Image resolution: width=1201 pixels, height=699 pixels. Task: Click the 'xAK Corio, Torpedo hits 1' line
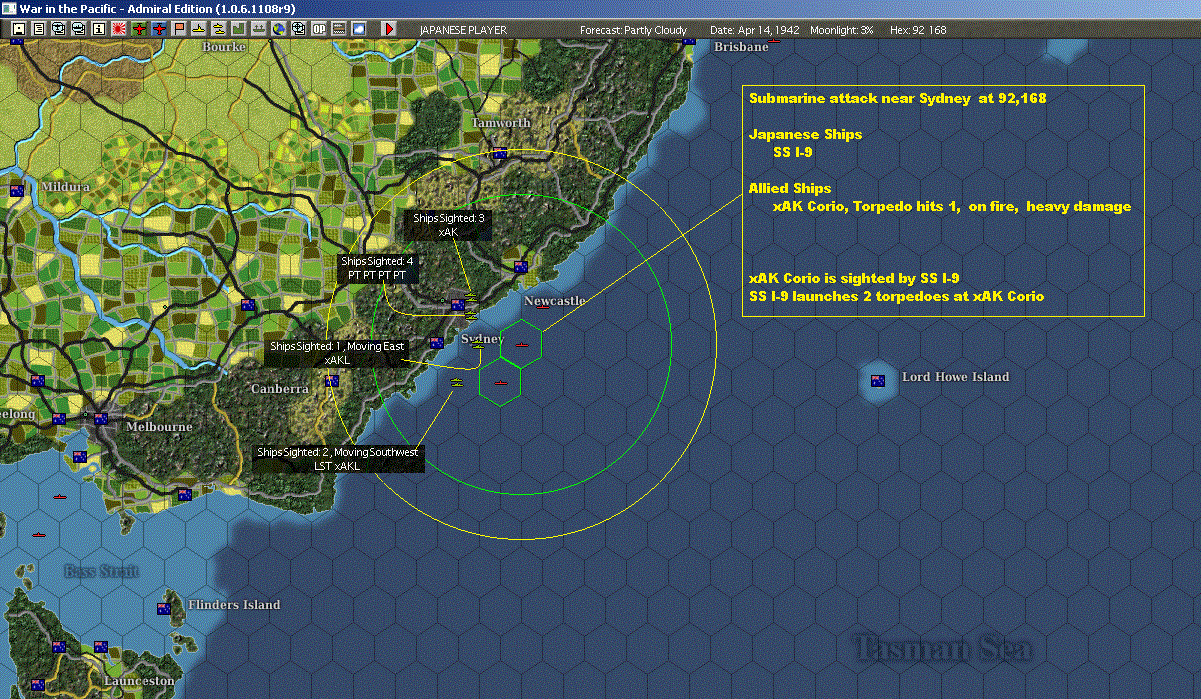(x=952, y=206)
